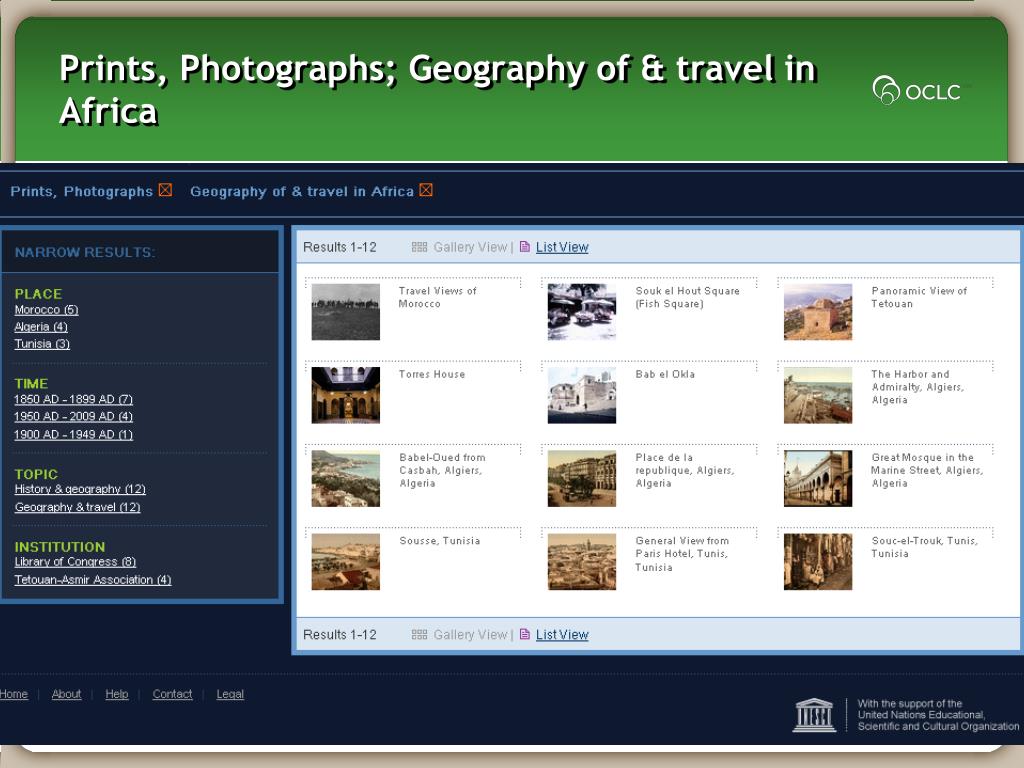Image resolution: width=1024 pixels, height=768 pixels.
Task: Click the OCLC logo in the header
Action: pyautogui.click(x=917, y=91)
